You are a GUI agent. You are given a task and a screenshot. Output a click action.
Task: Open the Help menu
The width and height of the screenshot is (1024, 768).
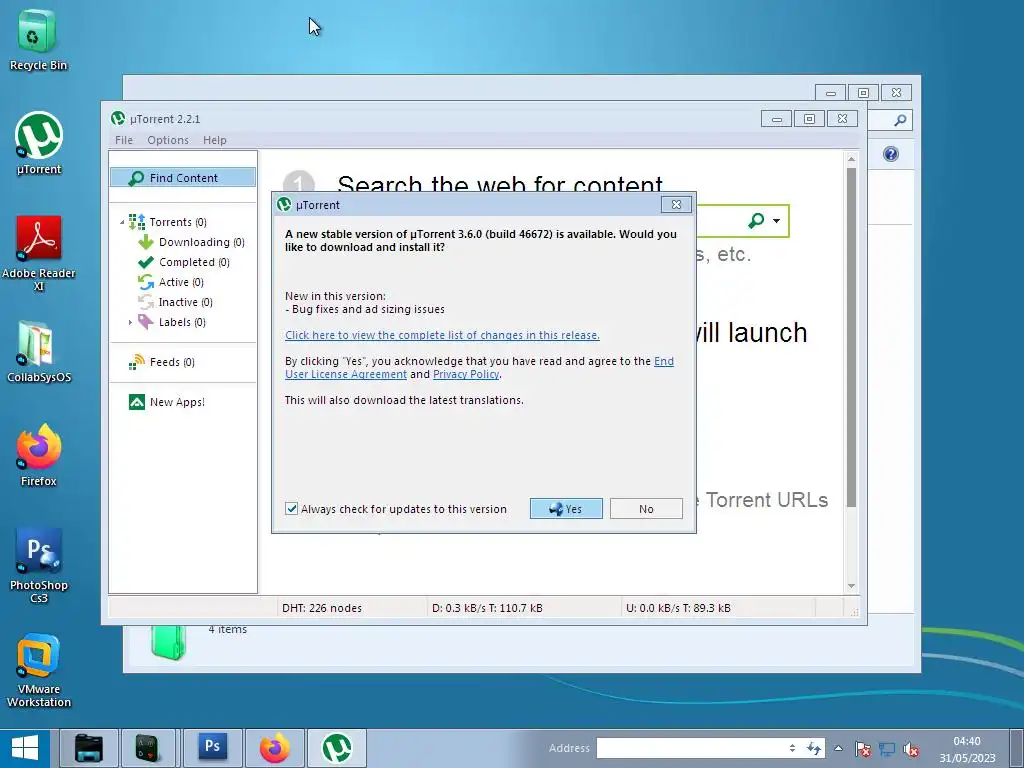pos(214,140)
